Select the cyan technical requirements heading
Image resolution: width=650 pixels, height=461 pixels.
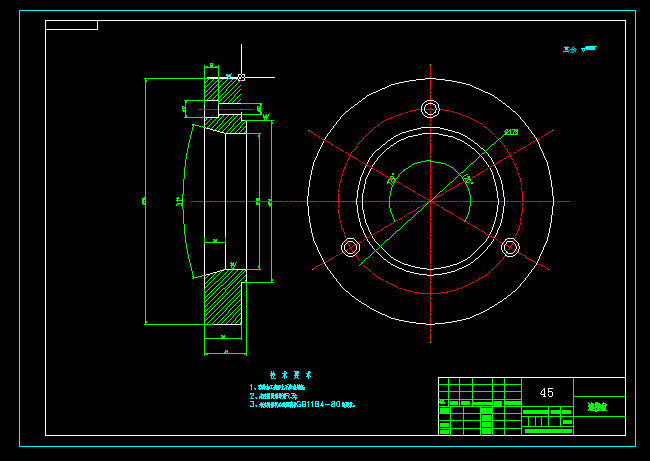pos(290,375)
